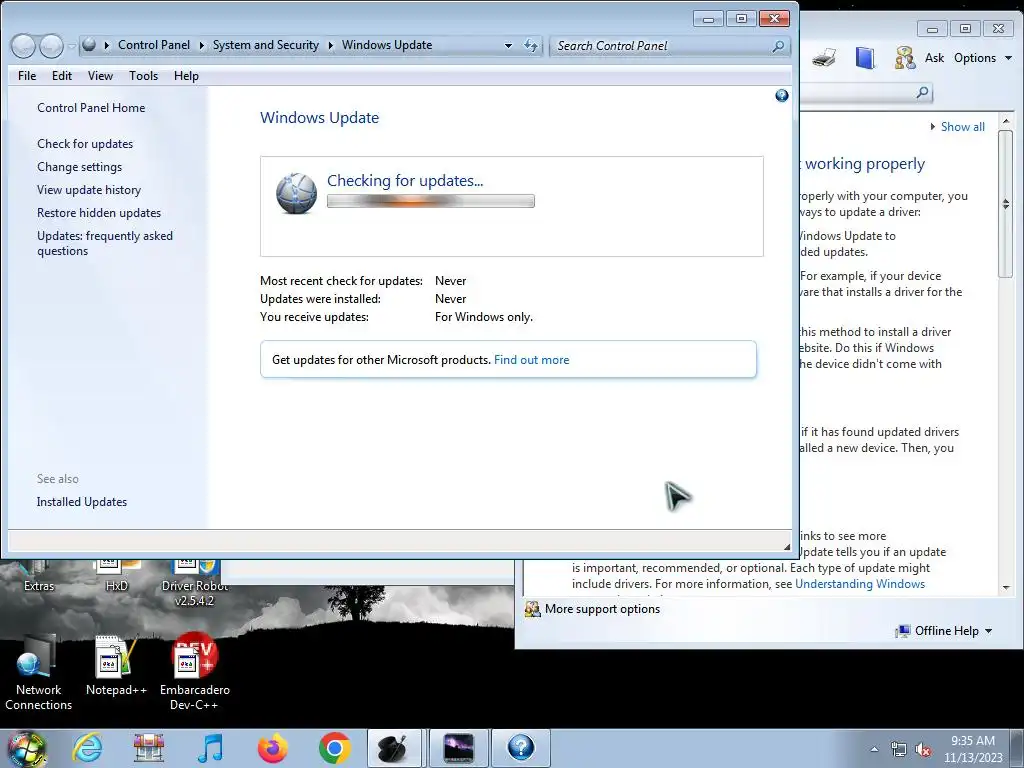Click the blue help icon in Windows Update
Screen dimensions: 1024x768
[782, 96]
